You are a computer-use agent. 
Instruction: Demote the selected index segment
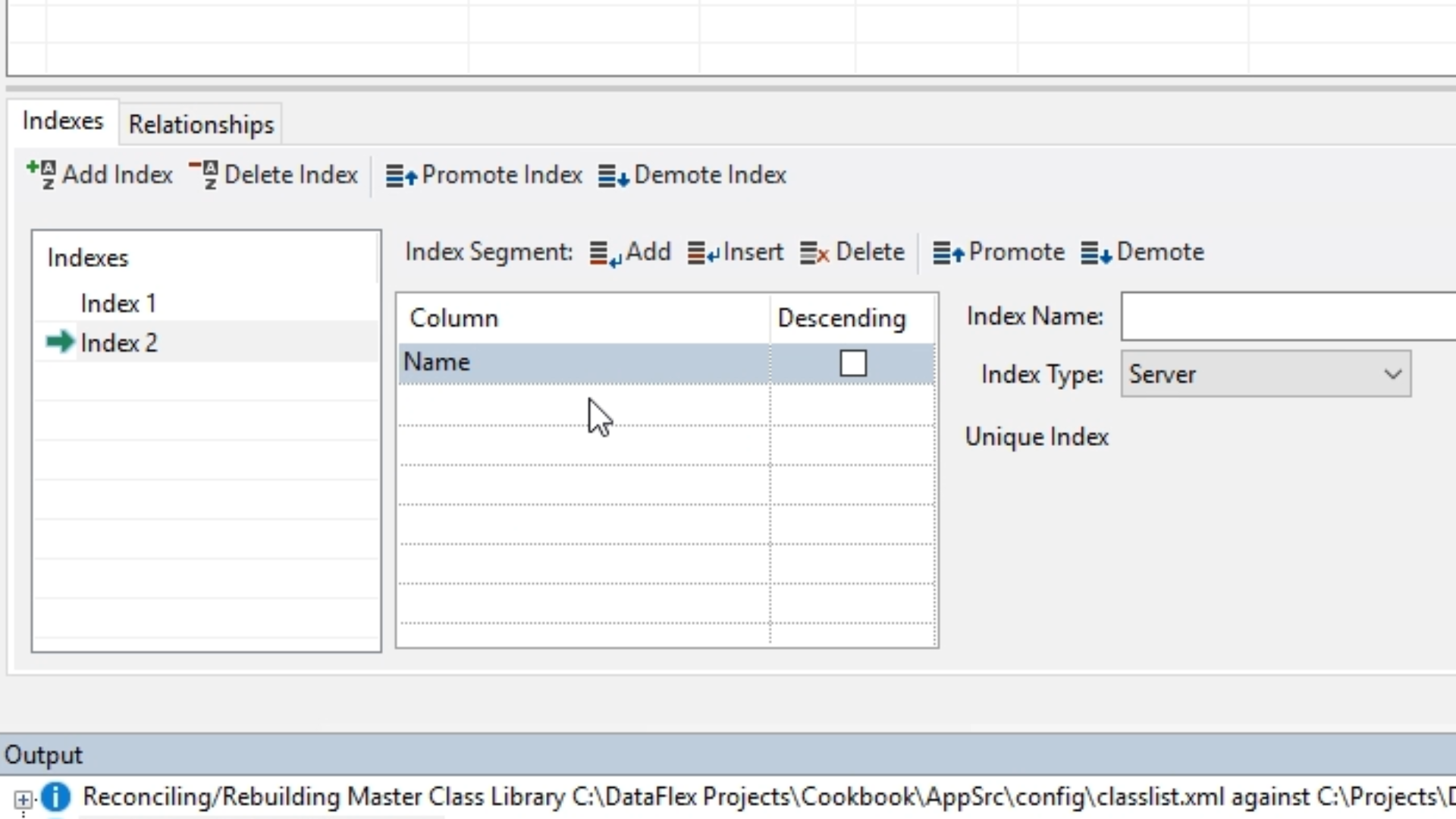[x=1142, y=252]
